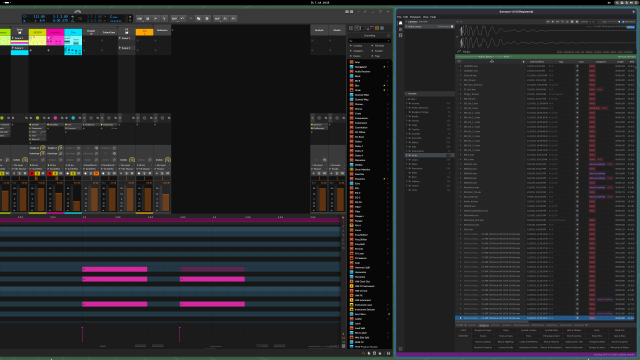
Task: Click the redo arrow in Bitwig's toolbar
Action: point(190,18)
